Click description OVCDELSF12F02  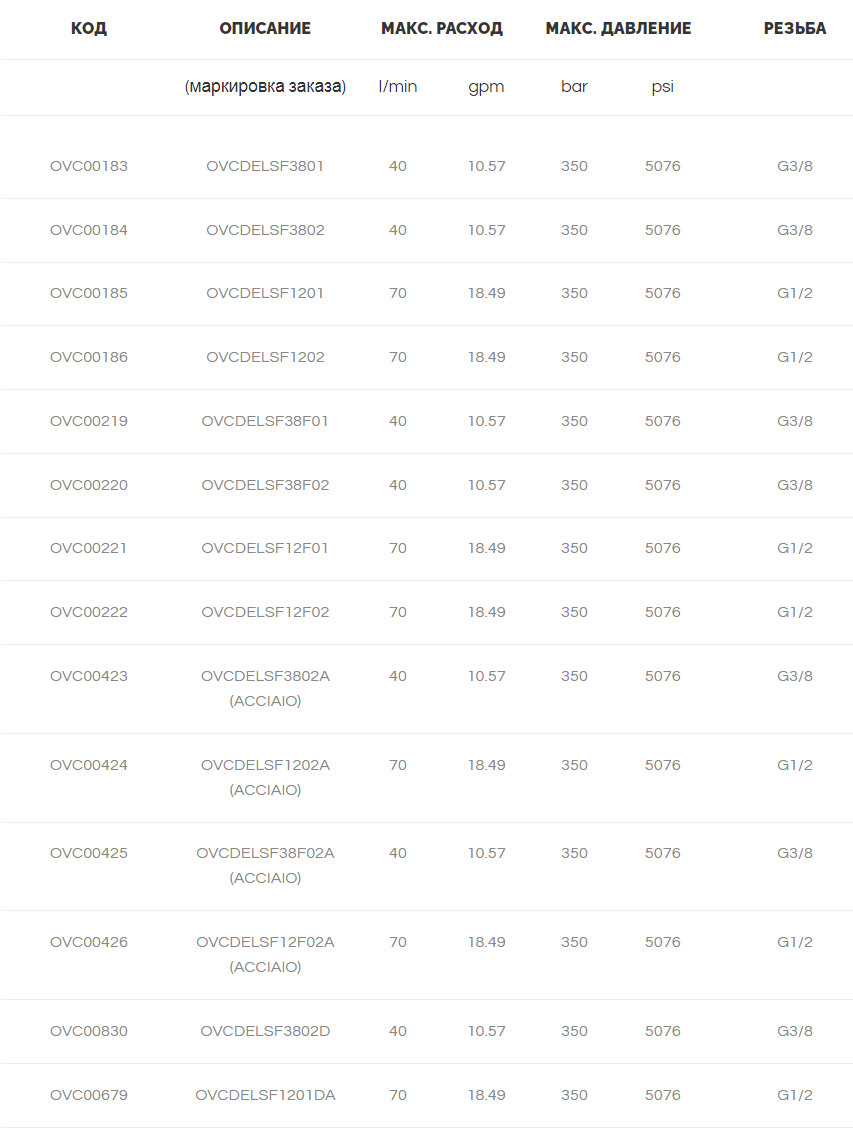pos(265,612)
